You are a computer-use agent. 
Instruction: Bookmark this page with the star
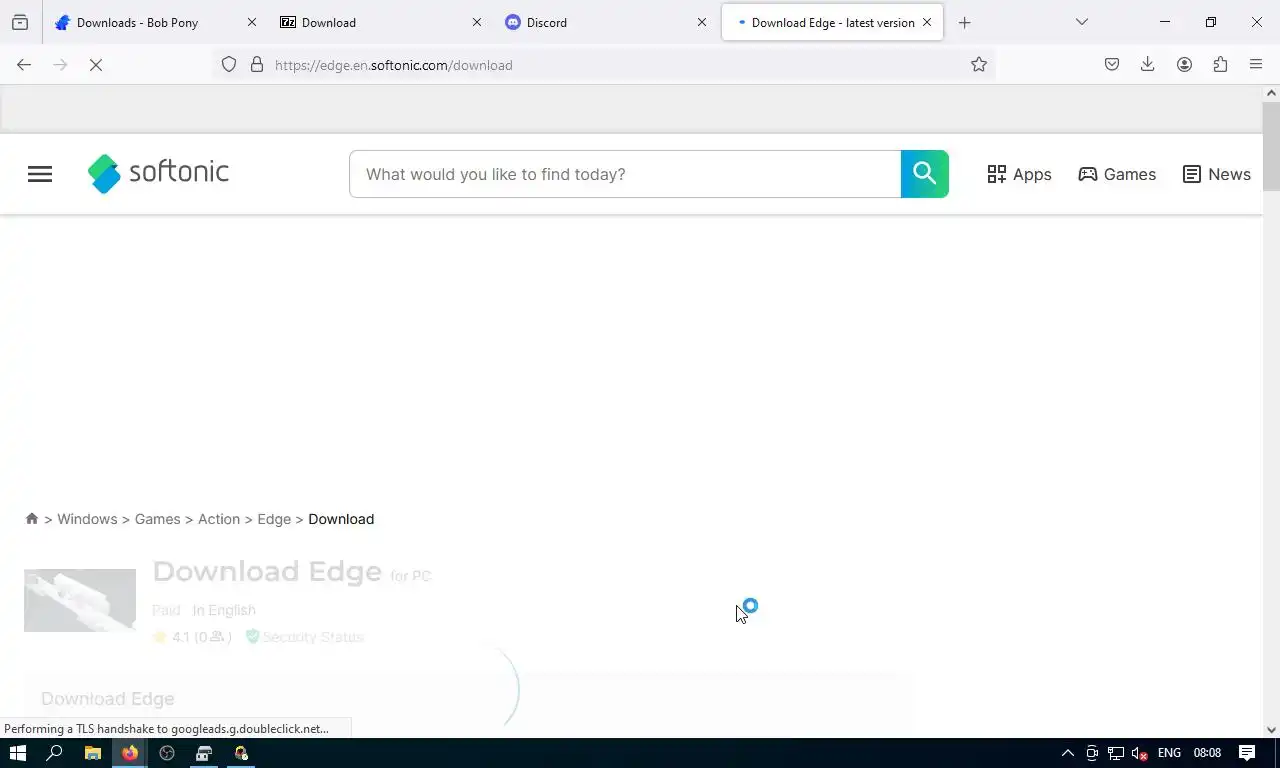tap(979, 64)
